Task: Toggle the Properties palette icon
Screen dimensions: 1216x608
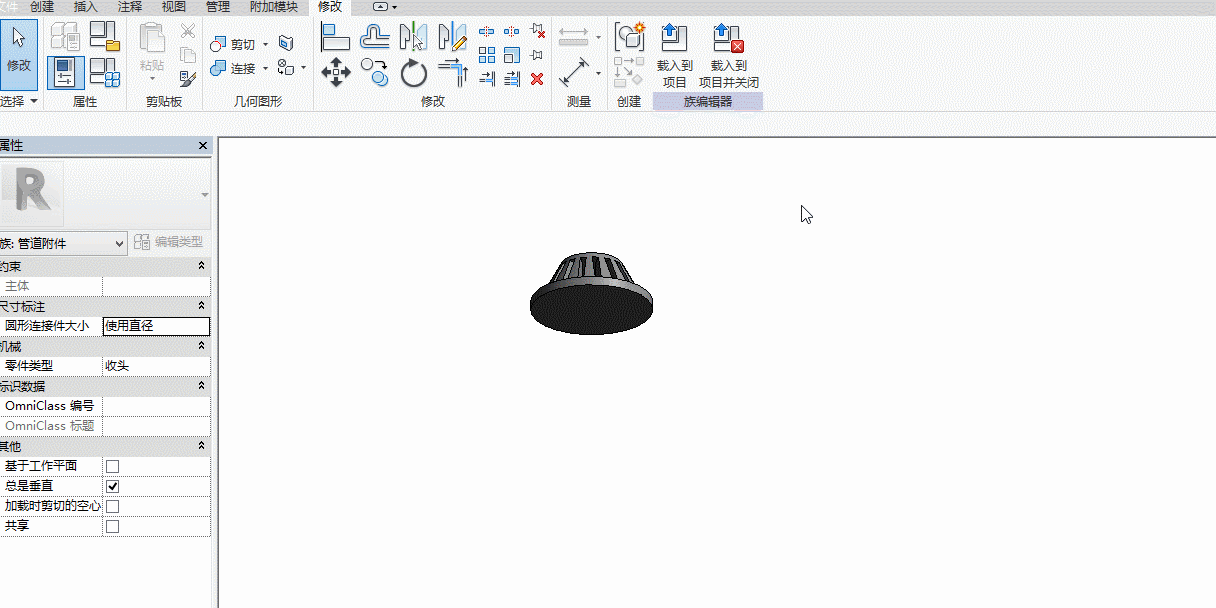Action: [x=65, y=73]
